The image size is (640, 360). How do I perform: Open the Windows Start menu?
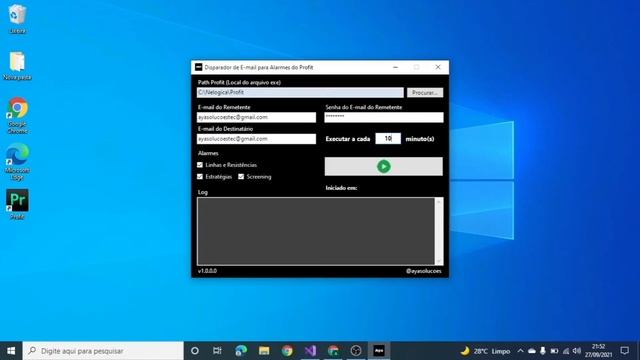click(11, 351)
